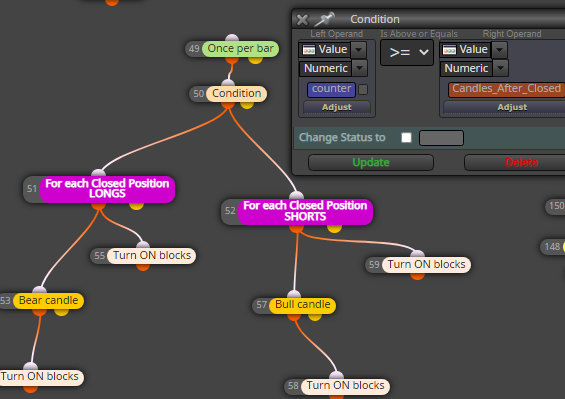Click the Candles_After_Closed variable field
This screenshot has width=565, height=399.
[x=506, y=89]
